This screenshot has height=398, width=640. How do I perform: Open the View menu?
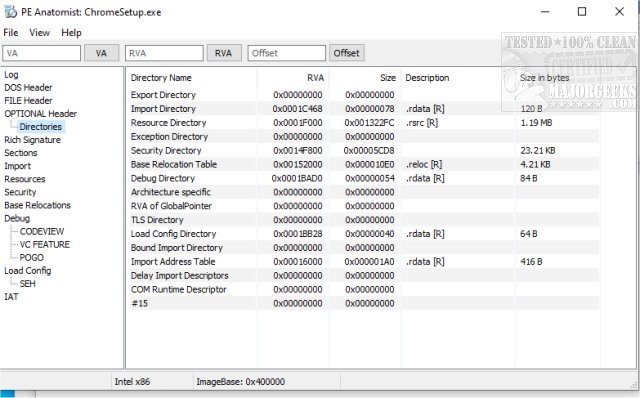point(40,33)
